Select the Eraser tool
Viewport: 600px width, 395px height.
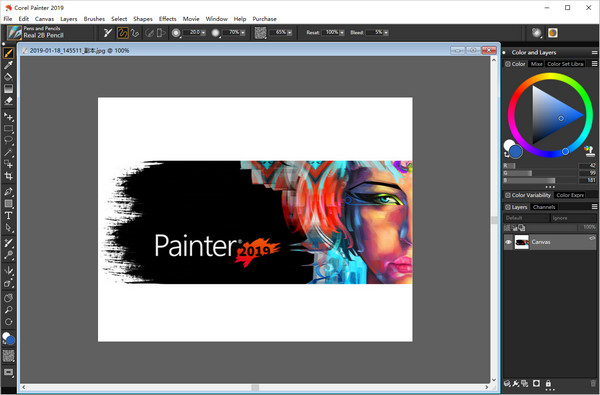point(8,101)
